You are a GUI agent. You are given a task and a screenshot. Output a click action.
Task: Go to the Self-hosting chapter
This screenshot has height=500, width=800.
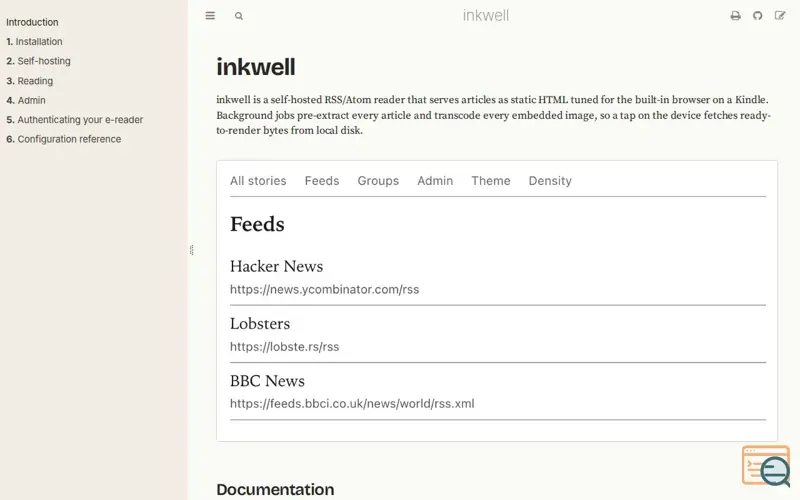point(38,61)
